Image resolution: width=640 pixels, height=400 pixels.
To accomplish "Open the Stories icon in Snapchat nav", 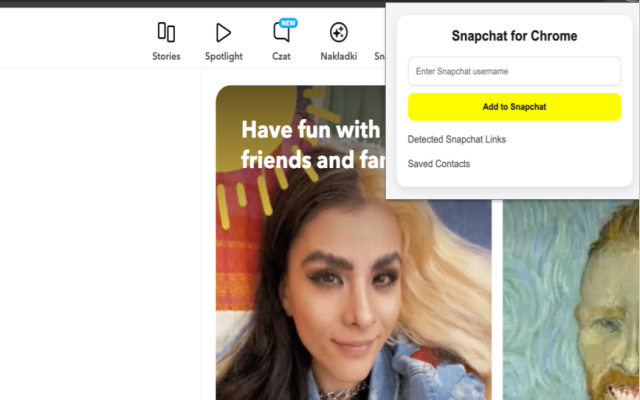I will [x=166, y=32].
